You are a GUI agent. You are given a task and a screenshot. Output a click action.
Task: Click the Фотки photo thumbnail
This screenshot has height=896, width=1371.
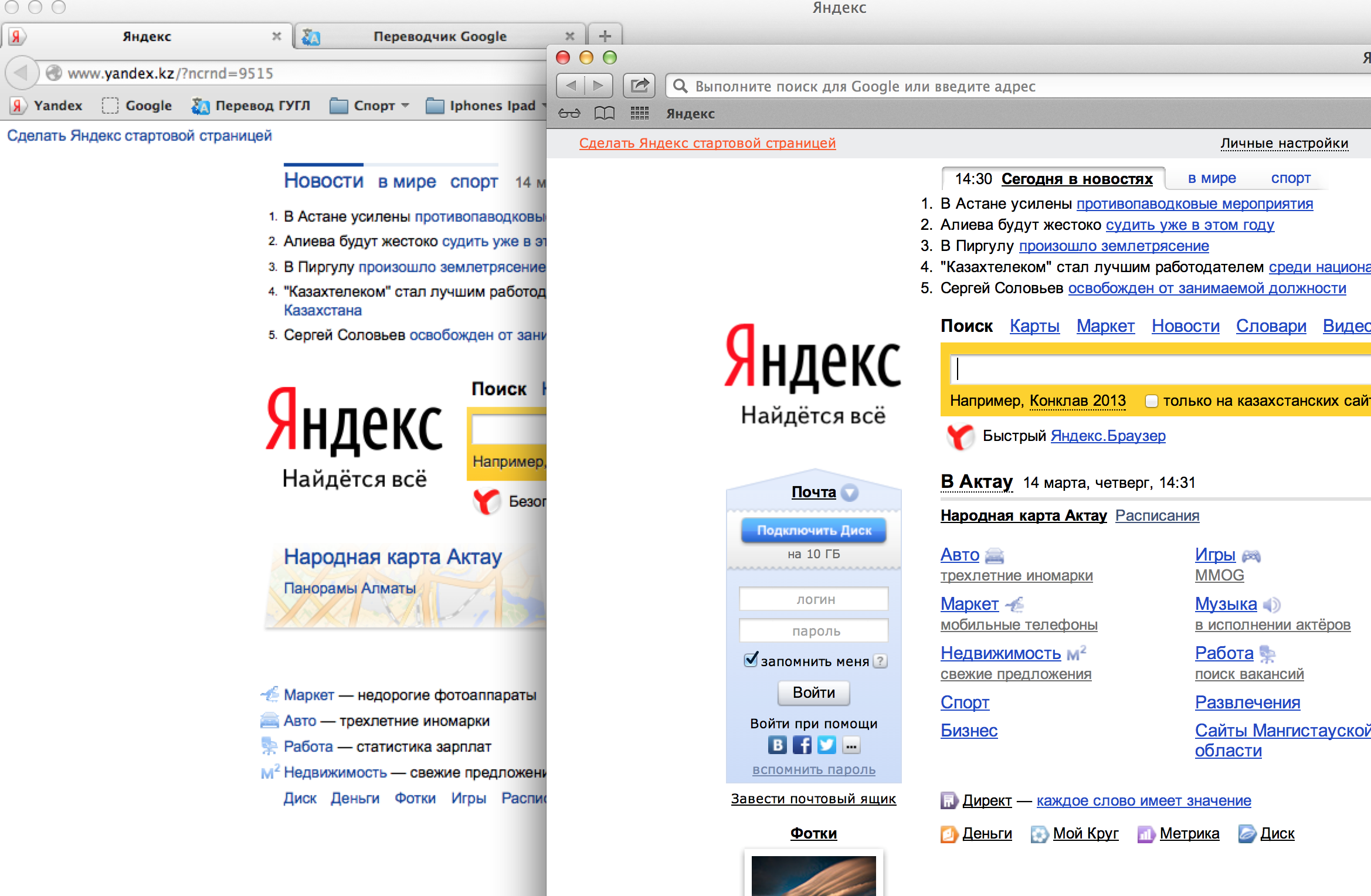point(814,874)
